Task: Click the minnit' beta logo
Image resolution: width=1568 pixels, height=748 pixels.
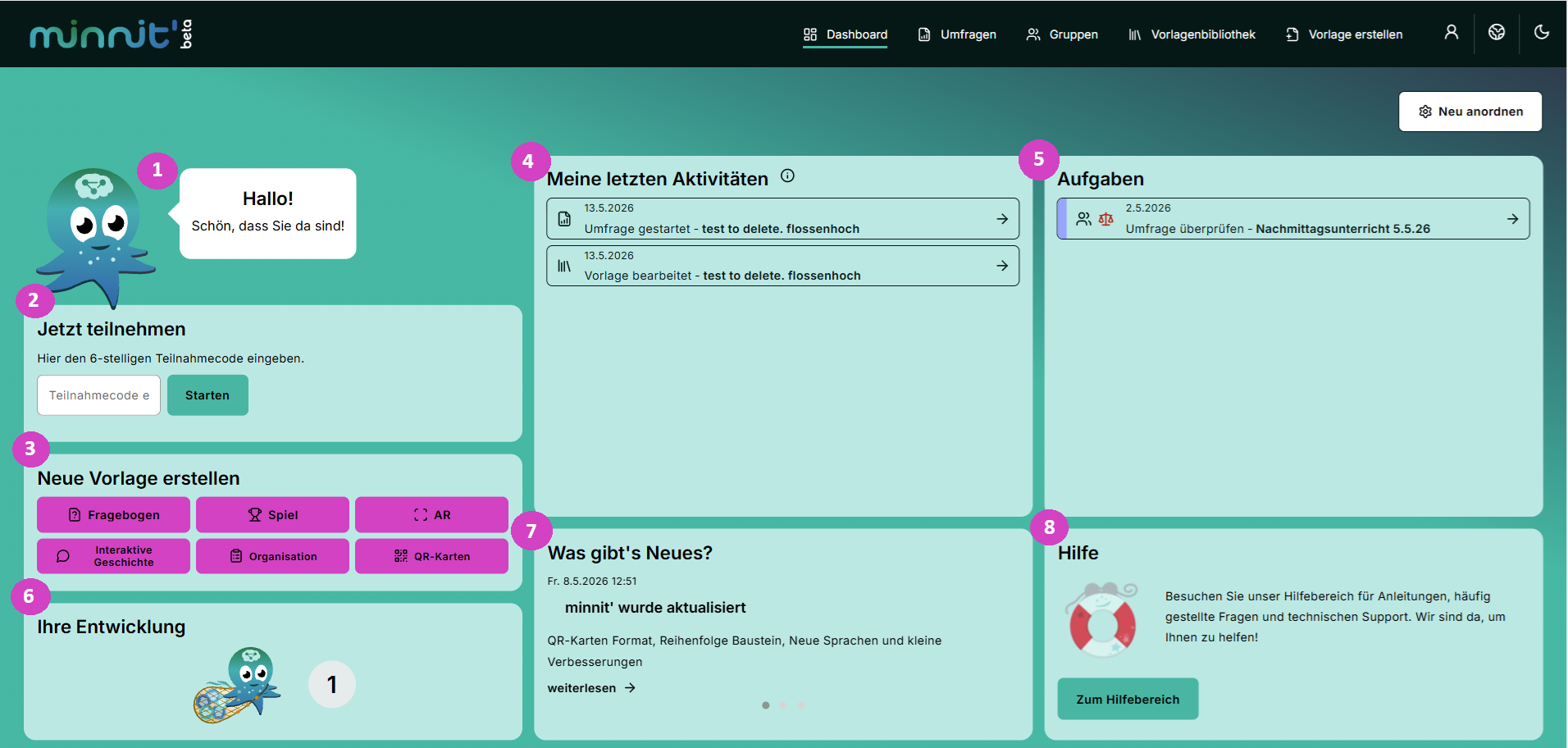Action: point(111,34)
